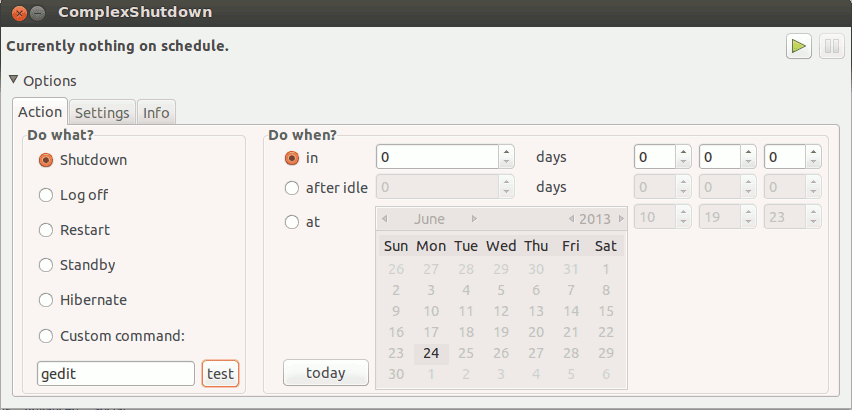Go to previous month in calendar
Viewport: 852px width, 410px height.
[385, 218]
